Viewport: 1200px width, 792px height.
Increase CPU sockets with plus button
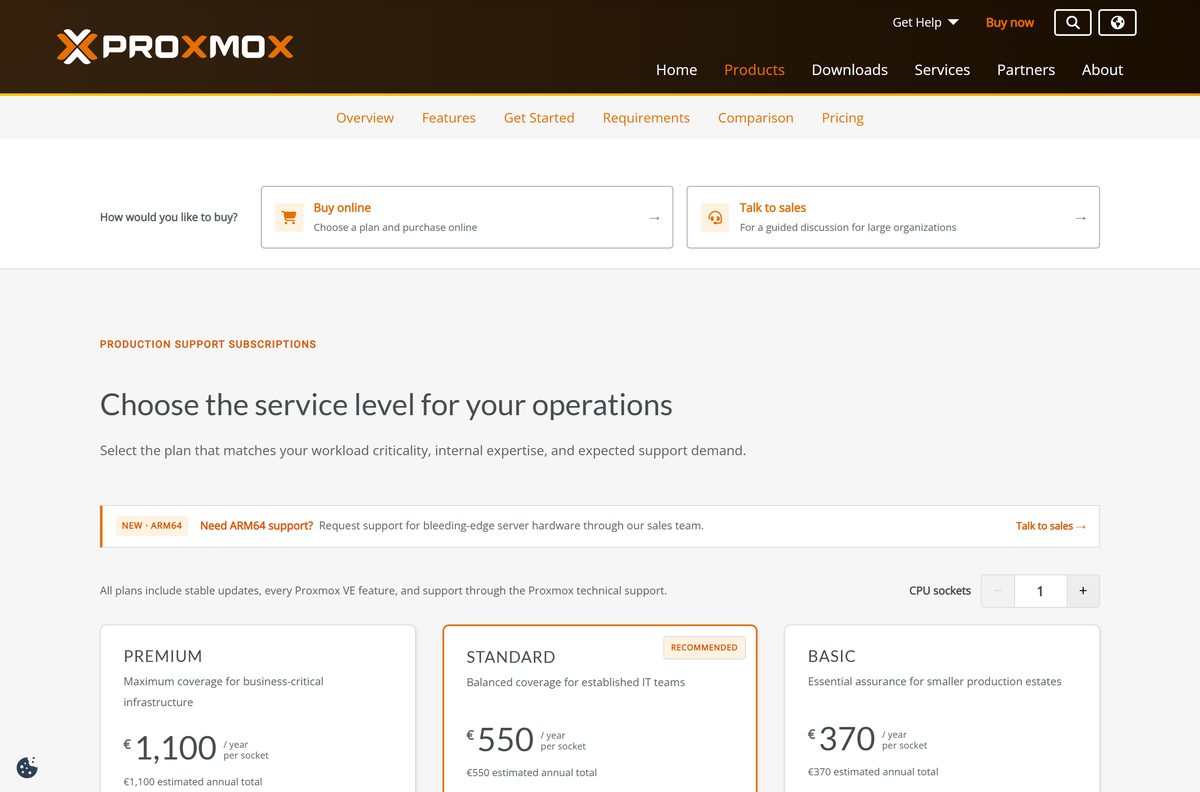pos(1083,591)
